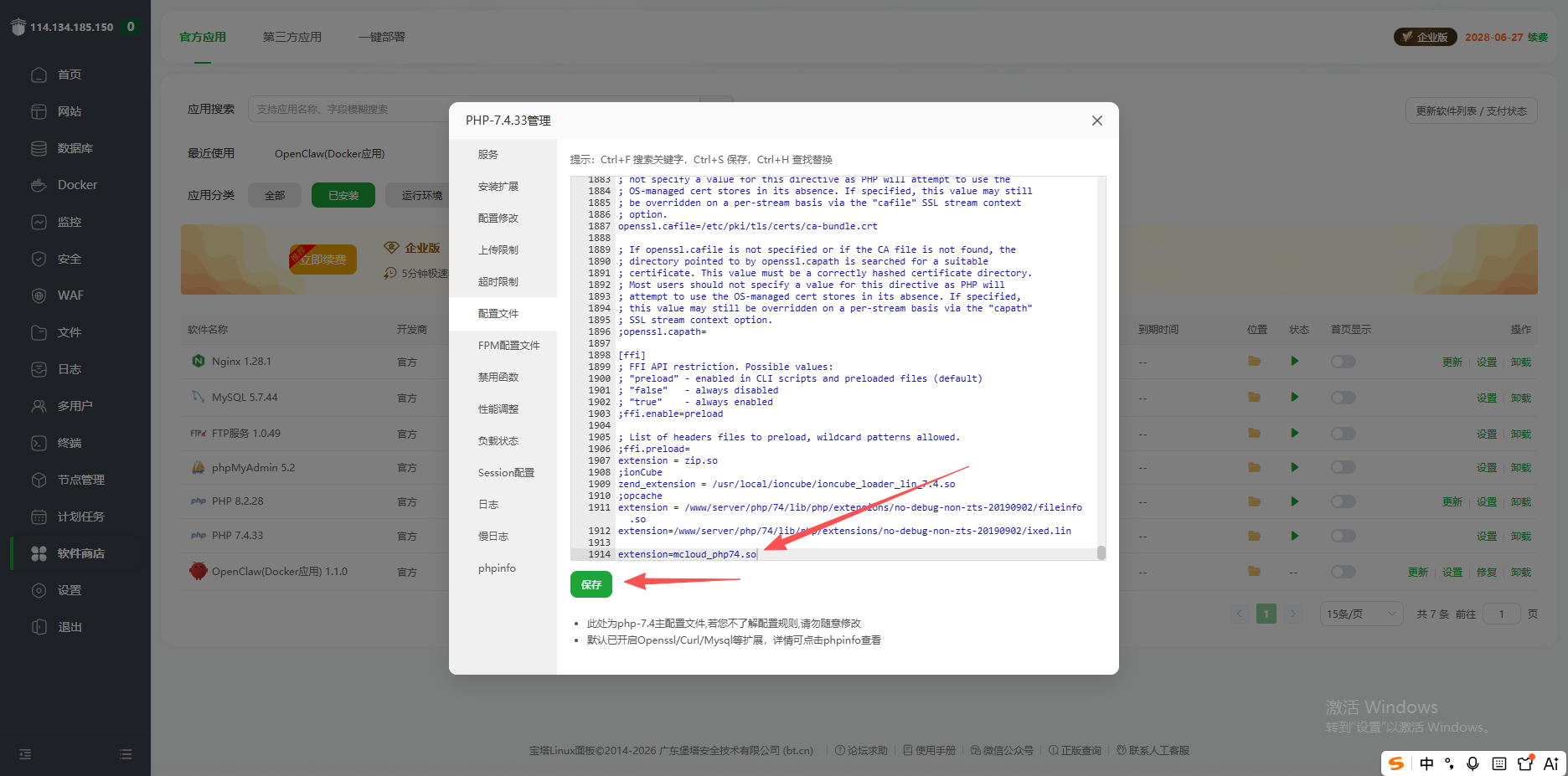Select FPM配置文件 in PHP management menu
This screenshot has height=776, width=1568.
tap(503, 346)
